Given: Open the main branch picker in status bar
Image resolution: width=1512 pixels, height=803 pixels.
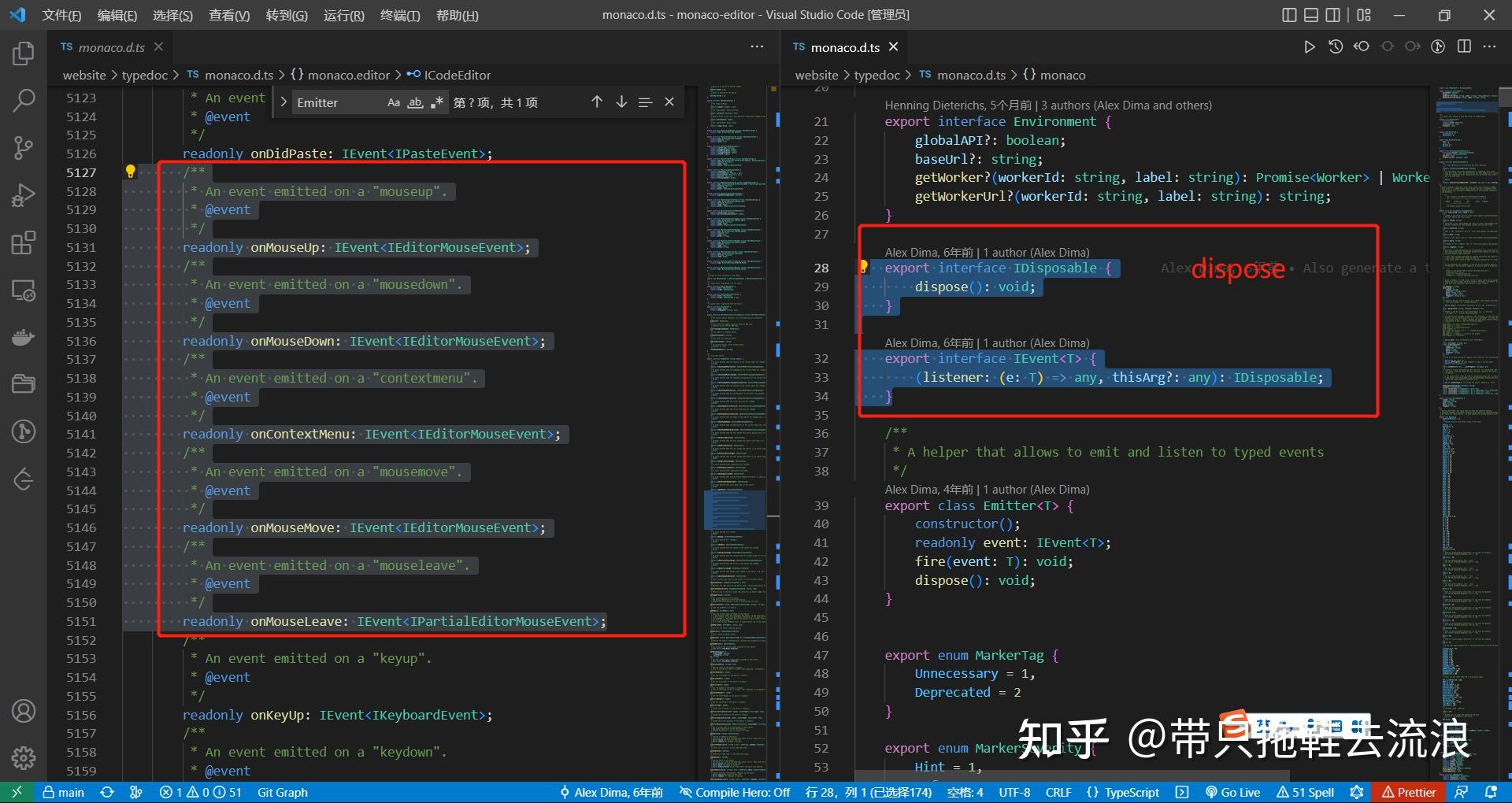Looking at the screenshot, I should [x=64, y=792].
